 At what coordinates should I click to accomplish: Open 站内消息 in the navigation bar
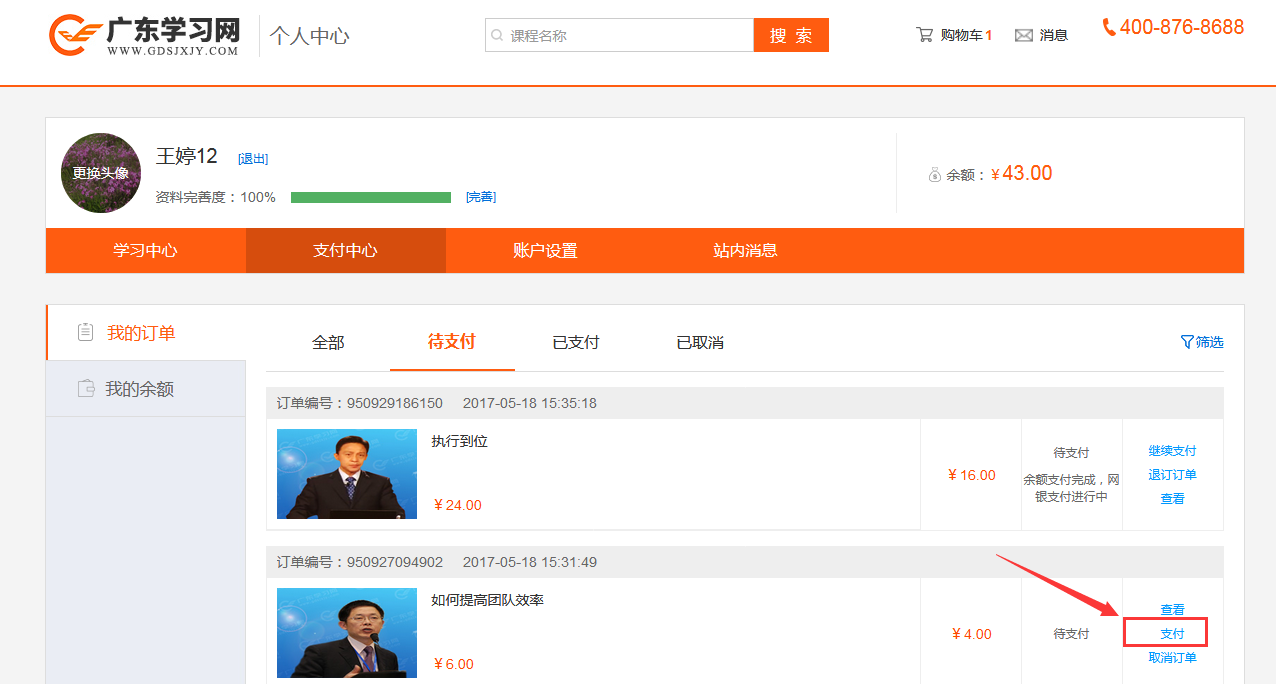[745, 251]
